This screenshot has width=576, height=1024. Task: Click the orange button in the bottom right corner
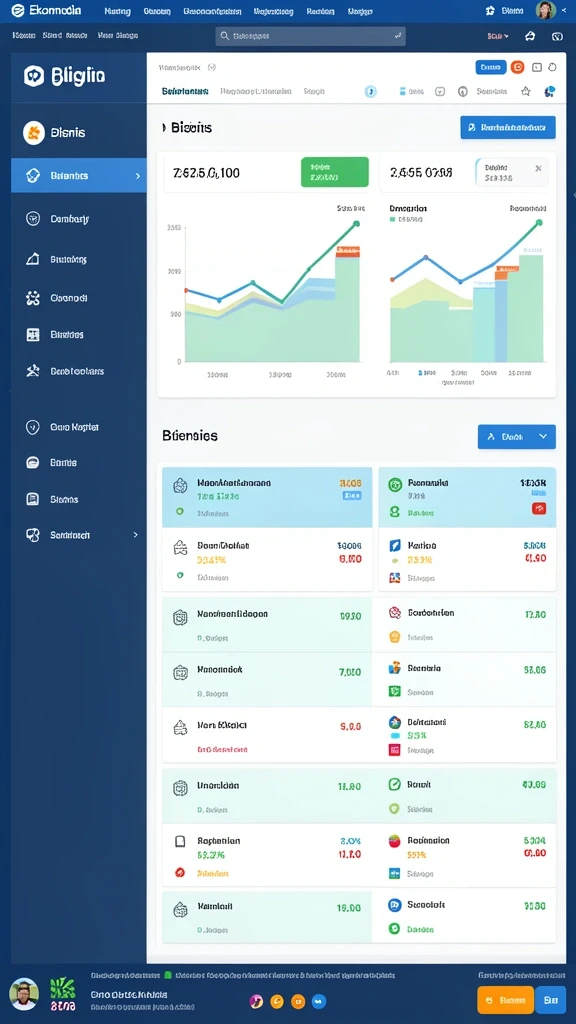pyautogui.click(x=505, y=999)
